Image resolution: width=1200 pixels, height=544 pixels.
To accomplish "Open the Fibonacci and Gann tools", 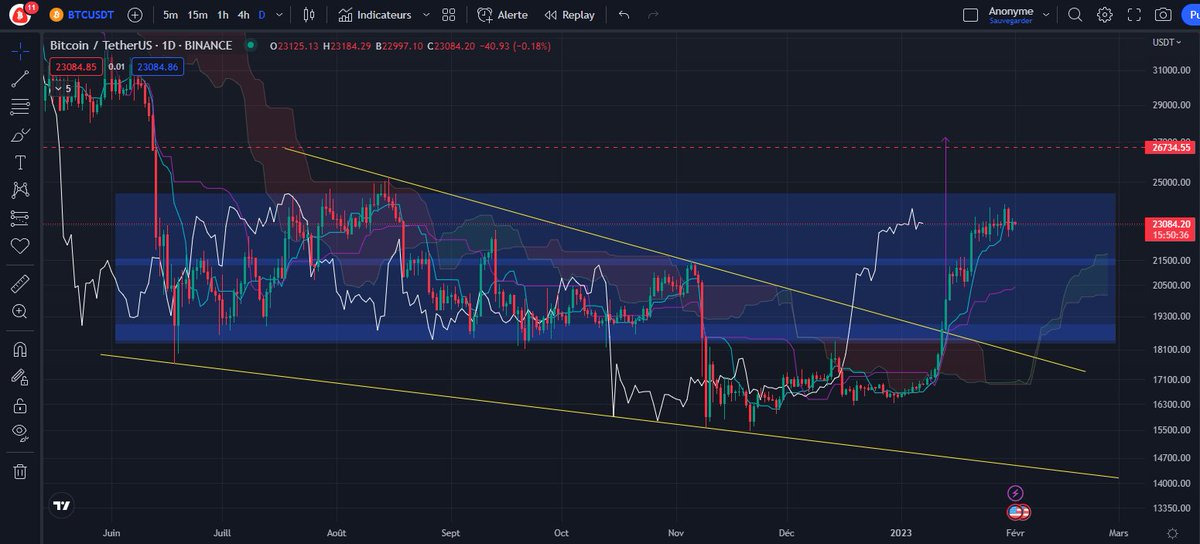I will (x=20, y=107).
